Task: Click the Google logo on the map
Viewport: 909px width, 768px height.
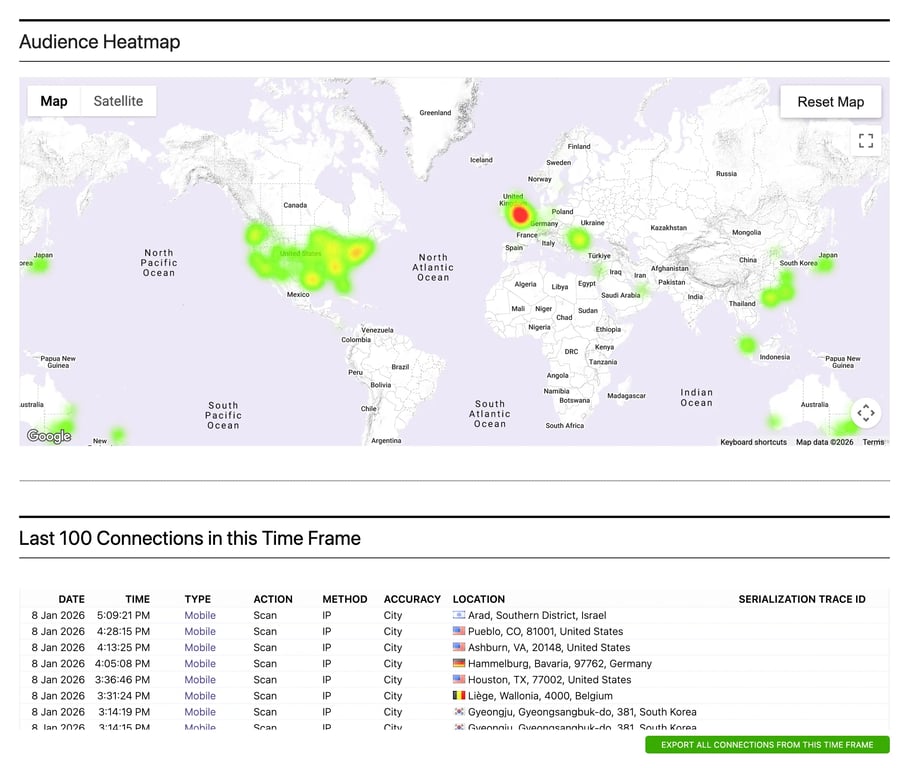Action: pos(48,435)
